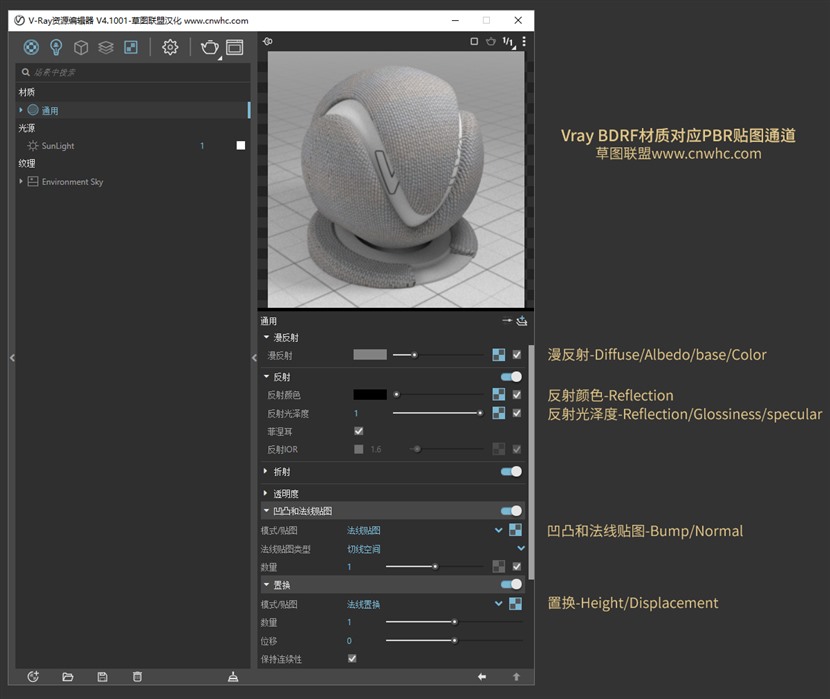The width and height of the screenshot is (830, 699).
Task: Open the Render Elements layers icon
Action: click(106, 48)
